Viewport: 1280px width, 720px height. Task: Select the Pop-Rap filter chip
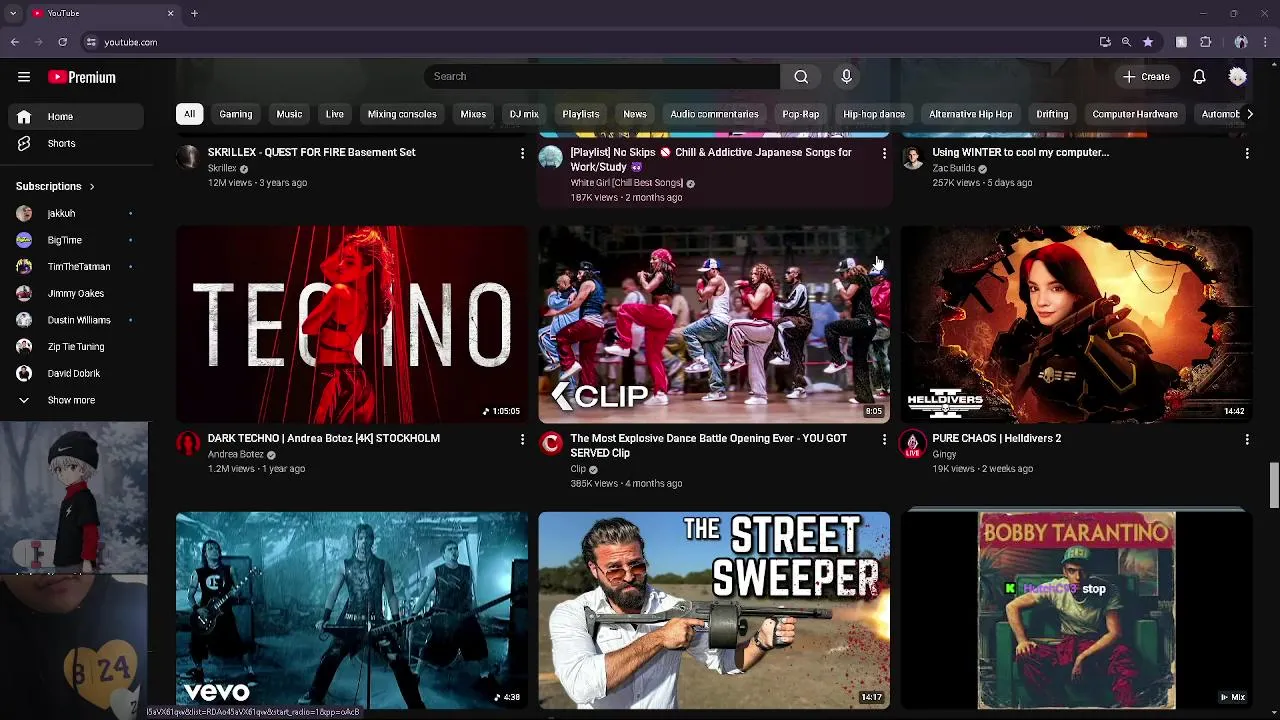tap(801, 114)
